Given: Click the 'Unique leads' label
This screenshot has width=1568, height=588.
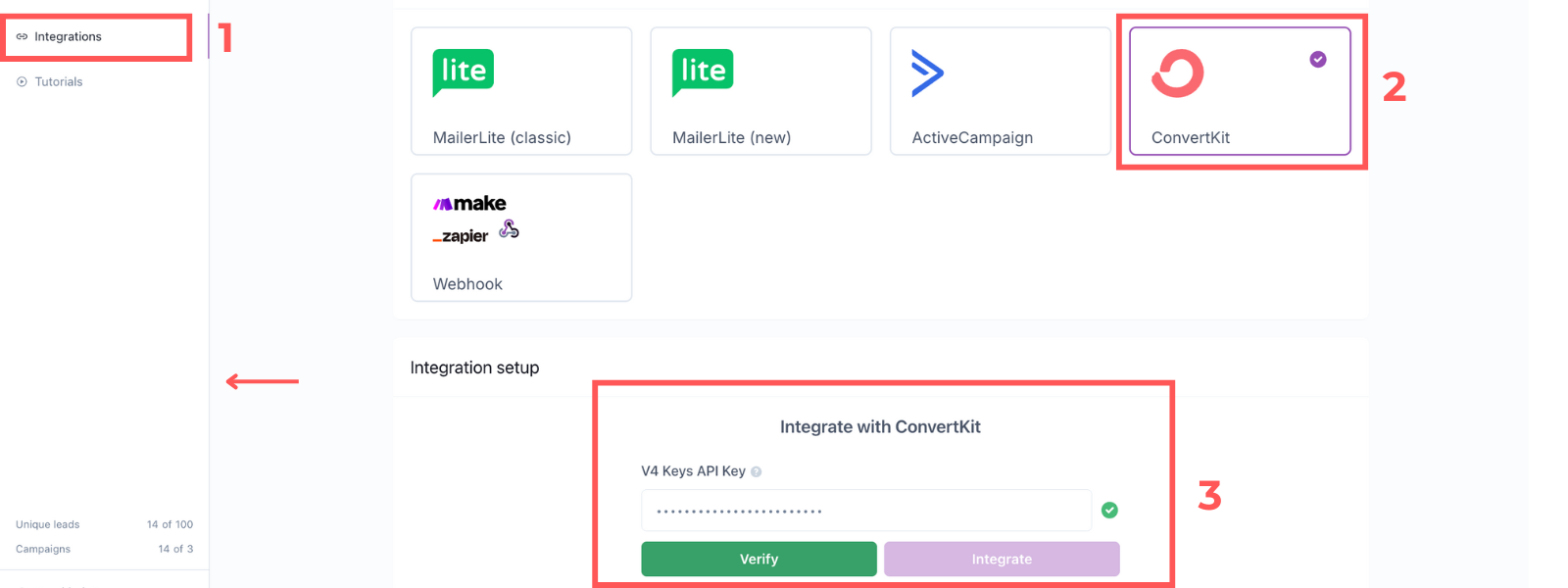Looking at the screenshot, I should click(48, 525).
